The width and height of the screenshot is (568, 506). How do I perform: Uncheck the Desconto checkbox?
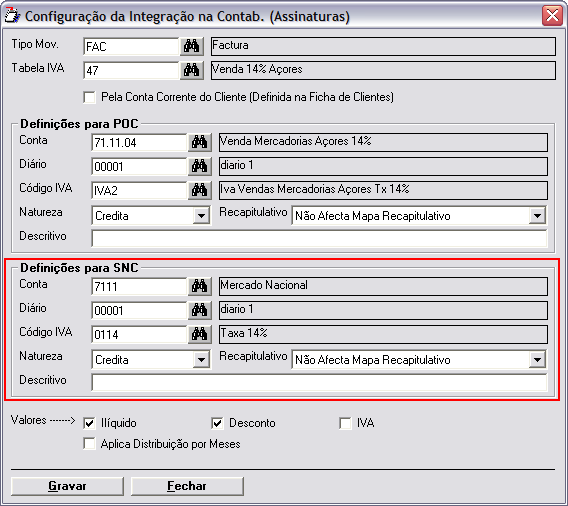[217, 423]
